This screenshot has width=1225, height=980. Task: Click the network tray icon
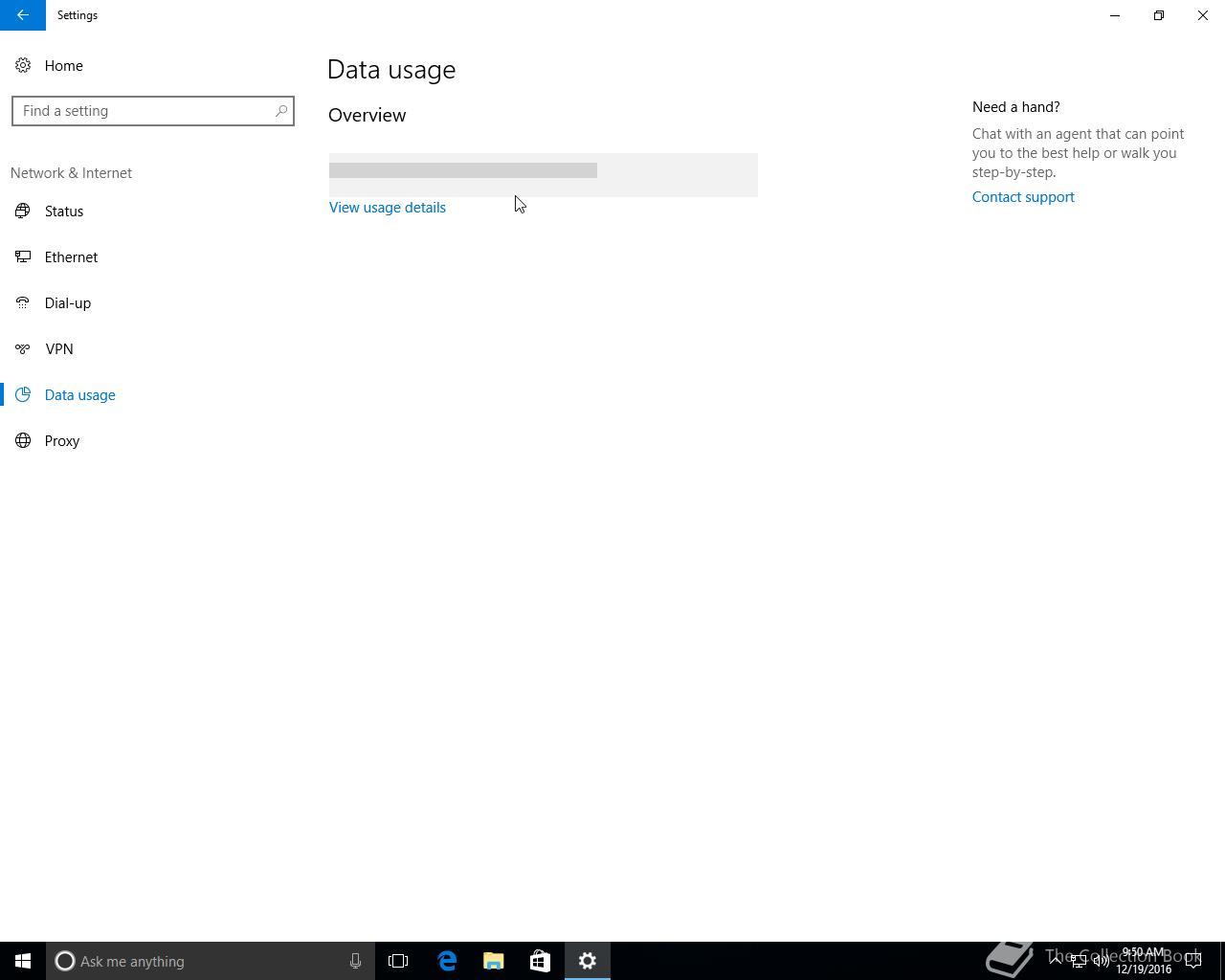tap(1079, 961)
